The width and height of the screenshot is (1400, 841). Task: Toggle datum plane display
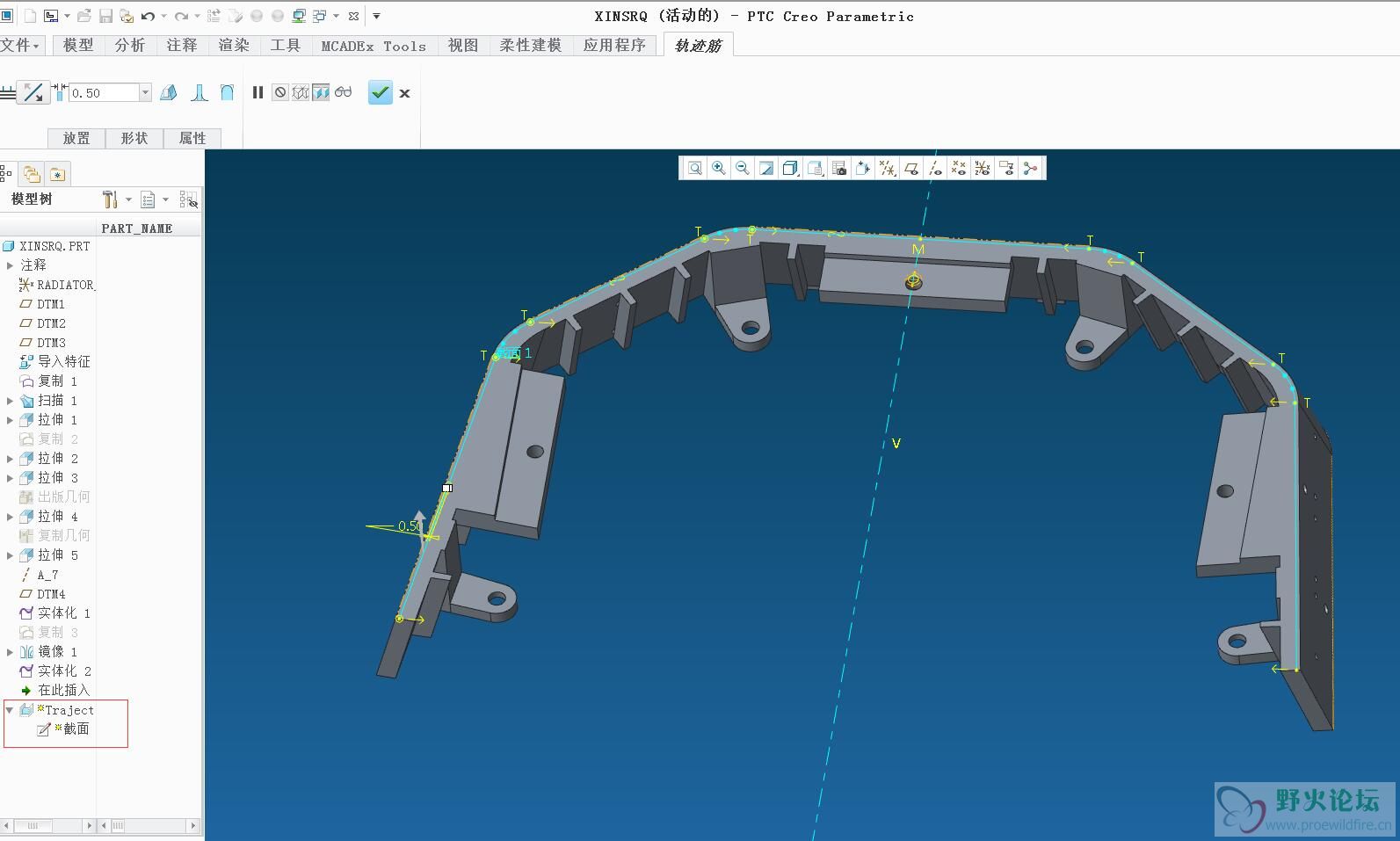[911, 168]
